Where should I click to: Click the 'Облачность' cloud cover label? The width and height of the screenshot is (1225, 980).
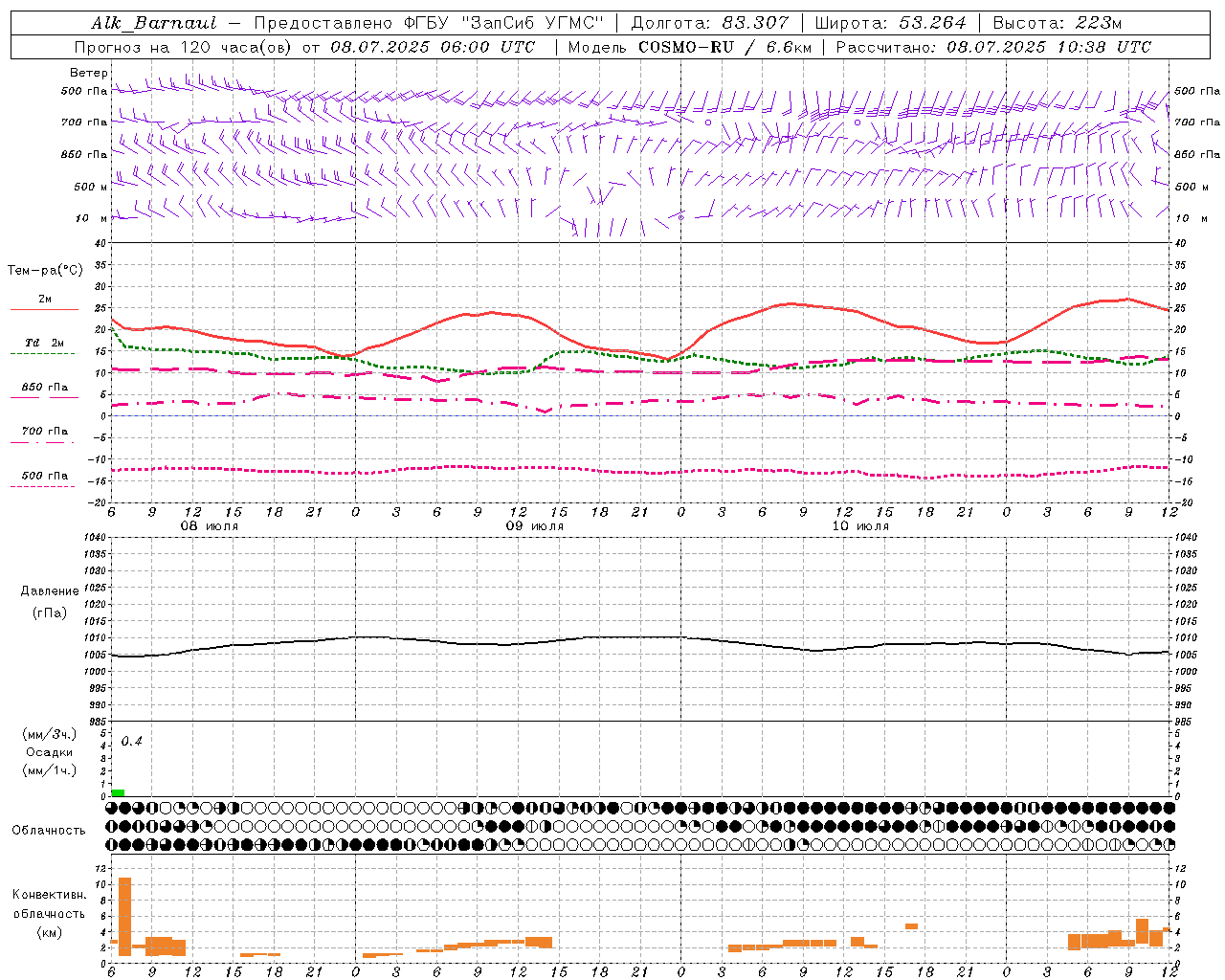[49, 831]
